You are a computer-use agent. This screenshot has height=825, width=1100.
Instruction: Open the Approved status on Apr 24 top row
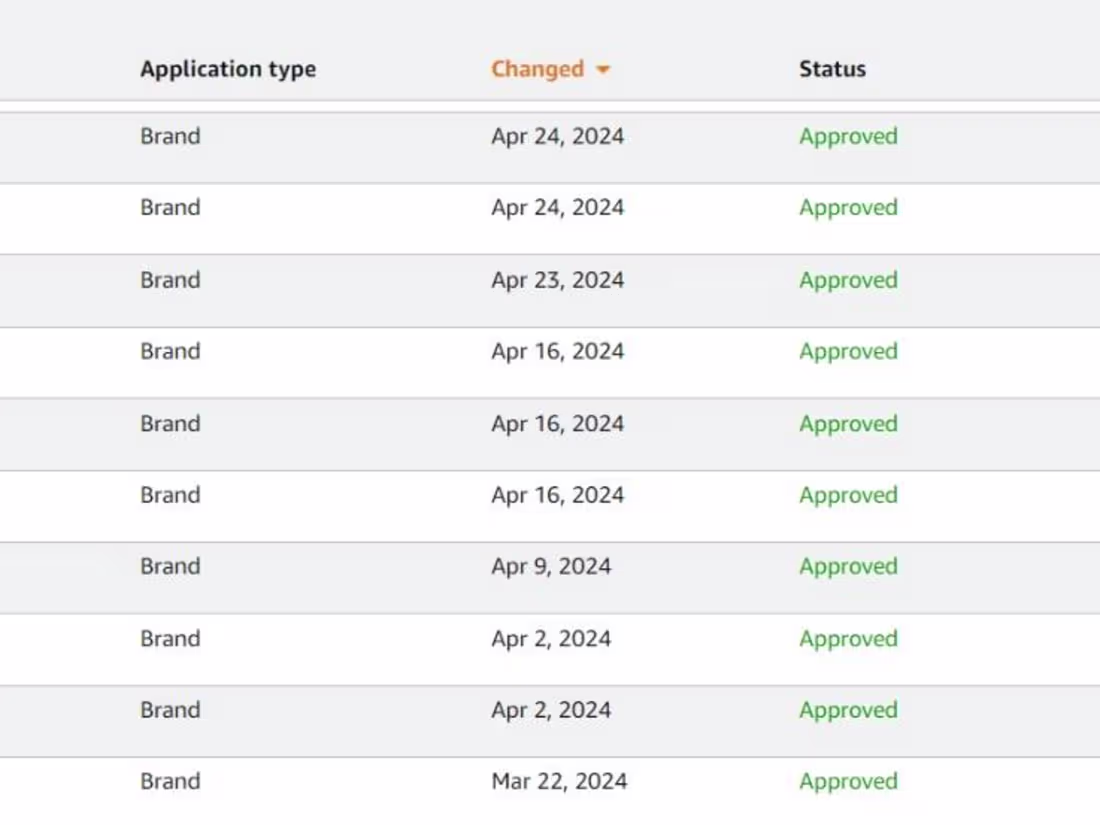848,136
